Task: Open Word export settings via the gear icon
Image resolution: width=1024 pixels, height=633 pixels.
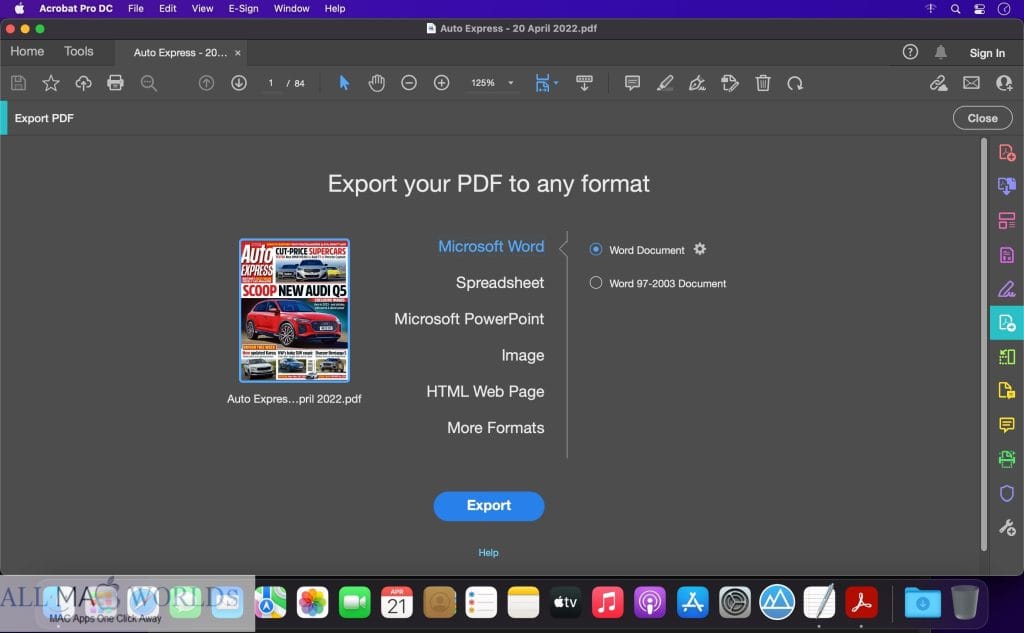Action: 701,249
